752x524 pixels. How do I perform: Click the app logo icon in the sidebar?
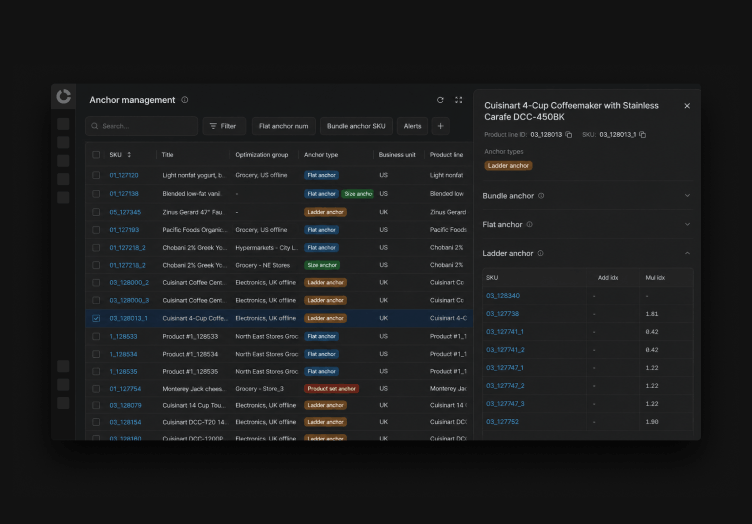(63, 96)
